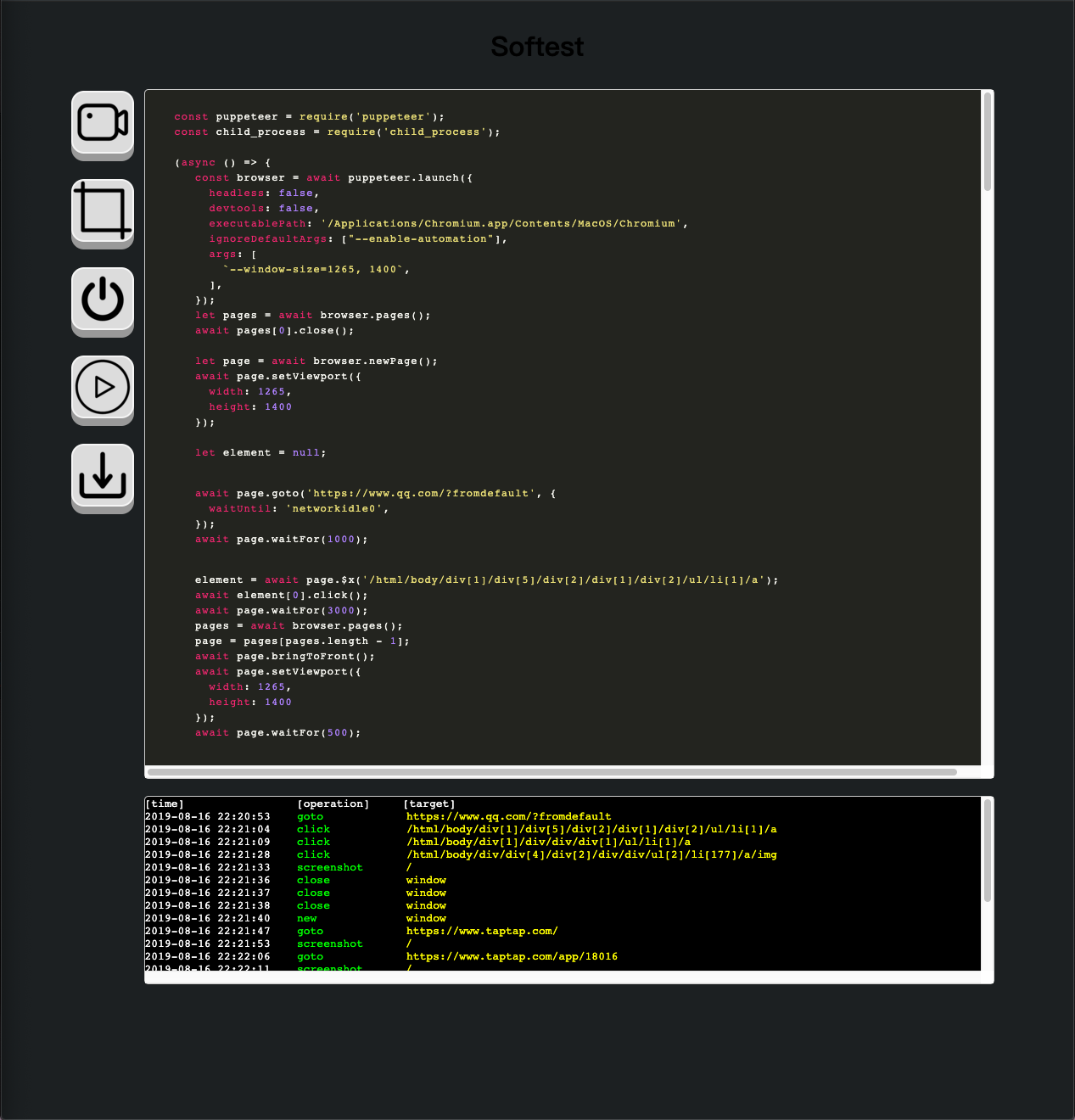This screenshot has width=1075, height=1120.
Task: Click the page.$x xpath code line
Action: click(487, 580)
